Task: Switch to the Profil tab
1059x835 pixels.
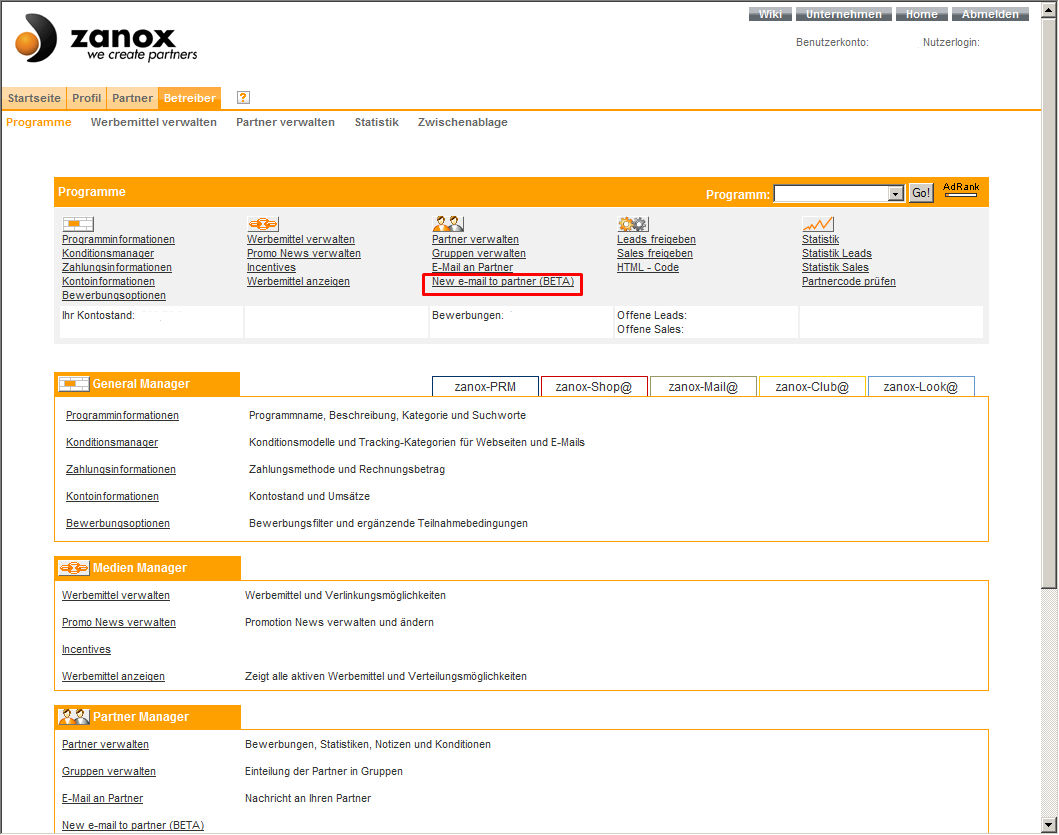Action: pos(86,98)
